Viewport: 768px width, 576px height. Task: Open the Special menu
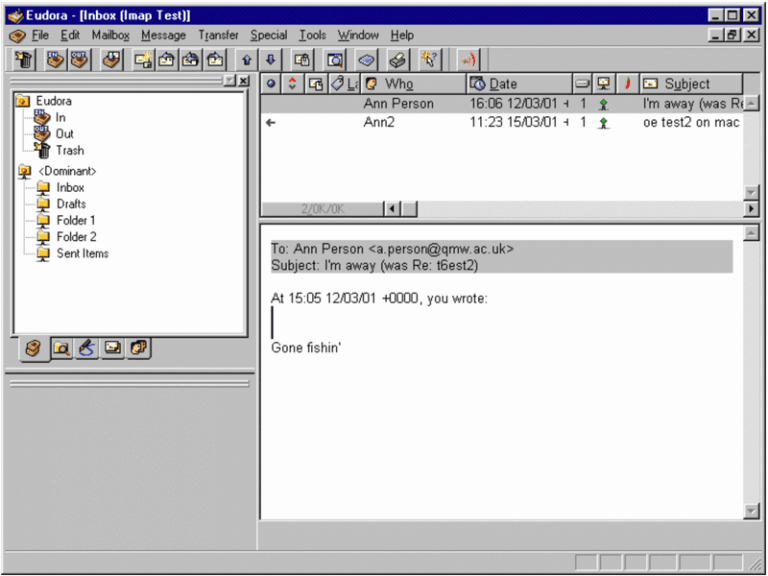[269, 35]
